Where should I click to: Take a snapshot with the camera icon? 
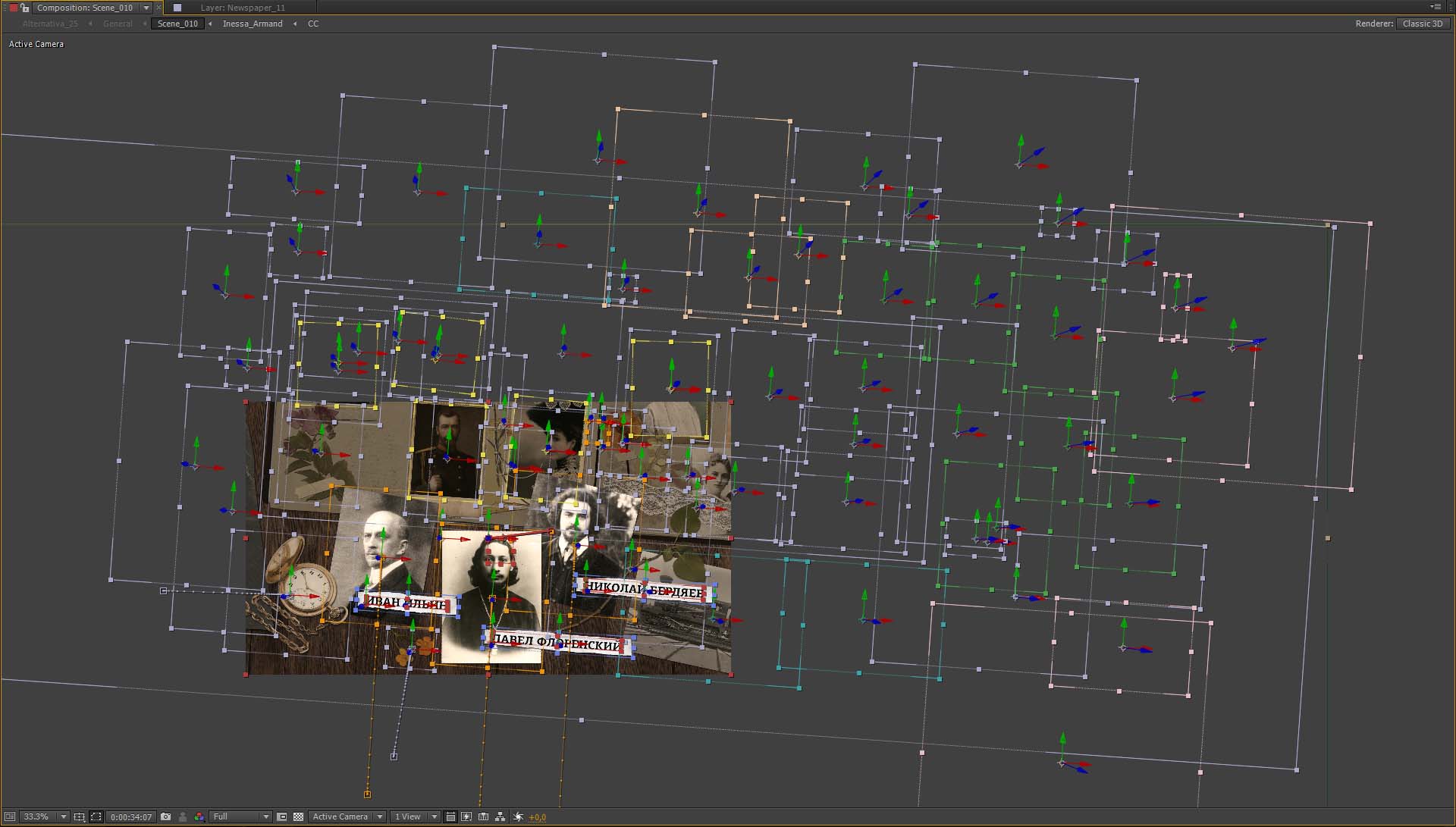[166, 816]
